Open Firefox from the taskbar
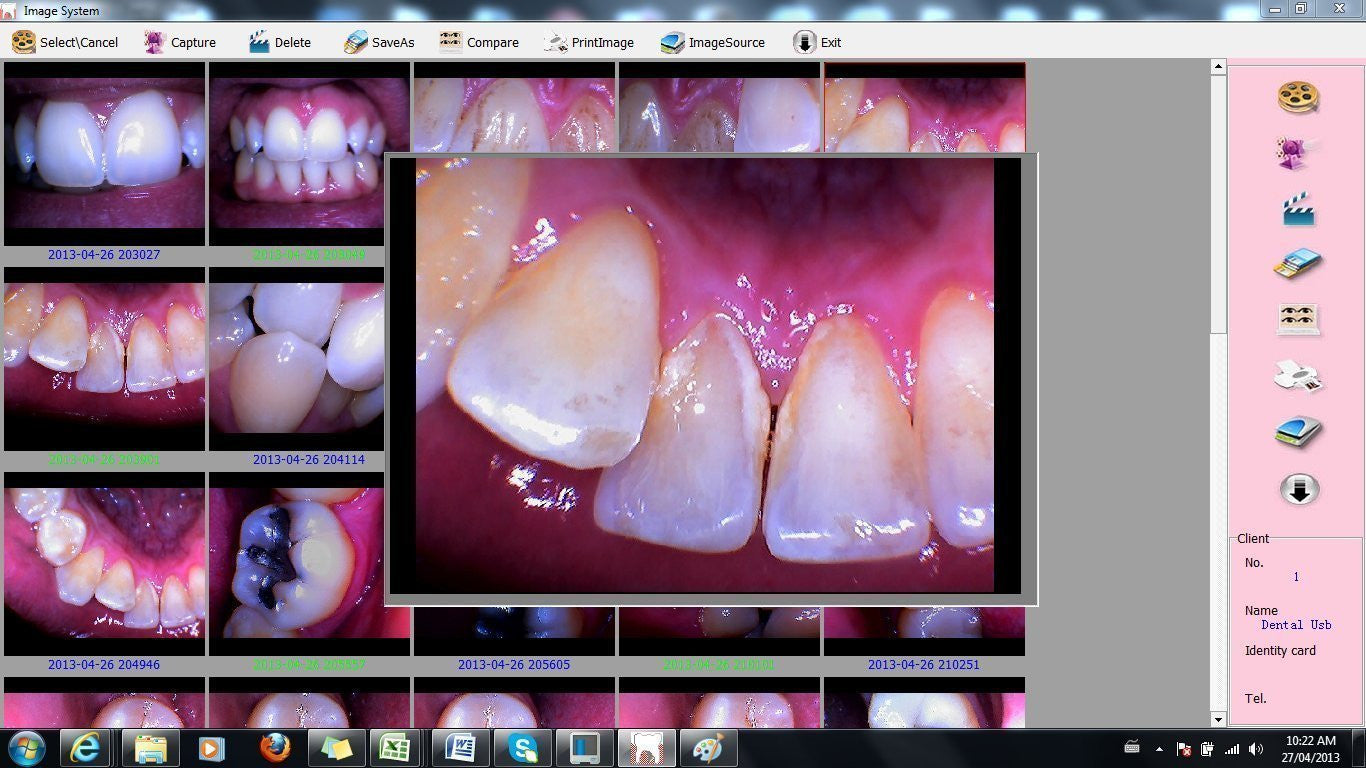Viewport: 1366px width, 768px height. [x=274, y=747]
